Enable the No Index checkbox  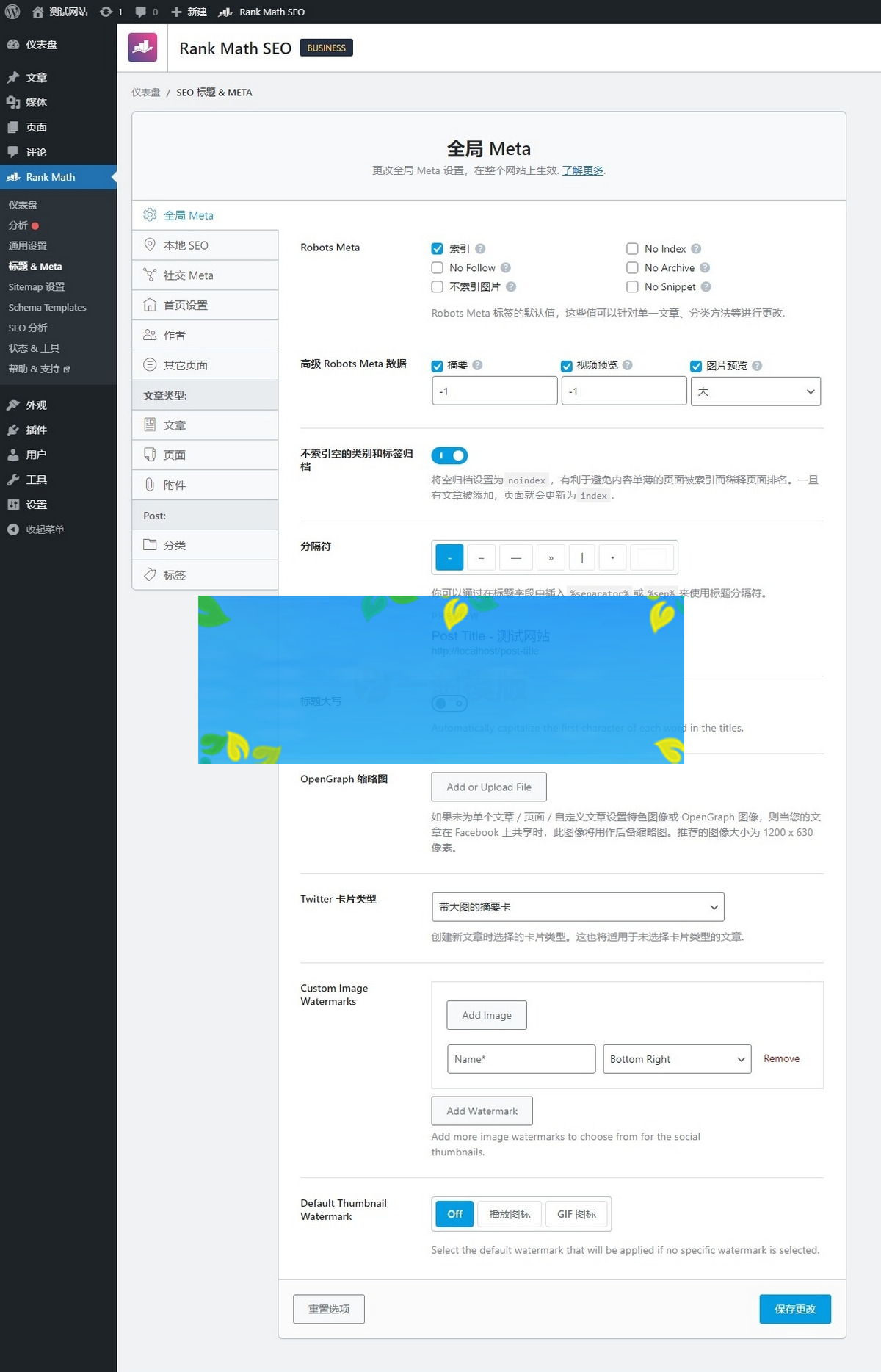click(632, 249)
